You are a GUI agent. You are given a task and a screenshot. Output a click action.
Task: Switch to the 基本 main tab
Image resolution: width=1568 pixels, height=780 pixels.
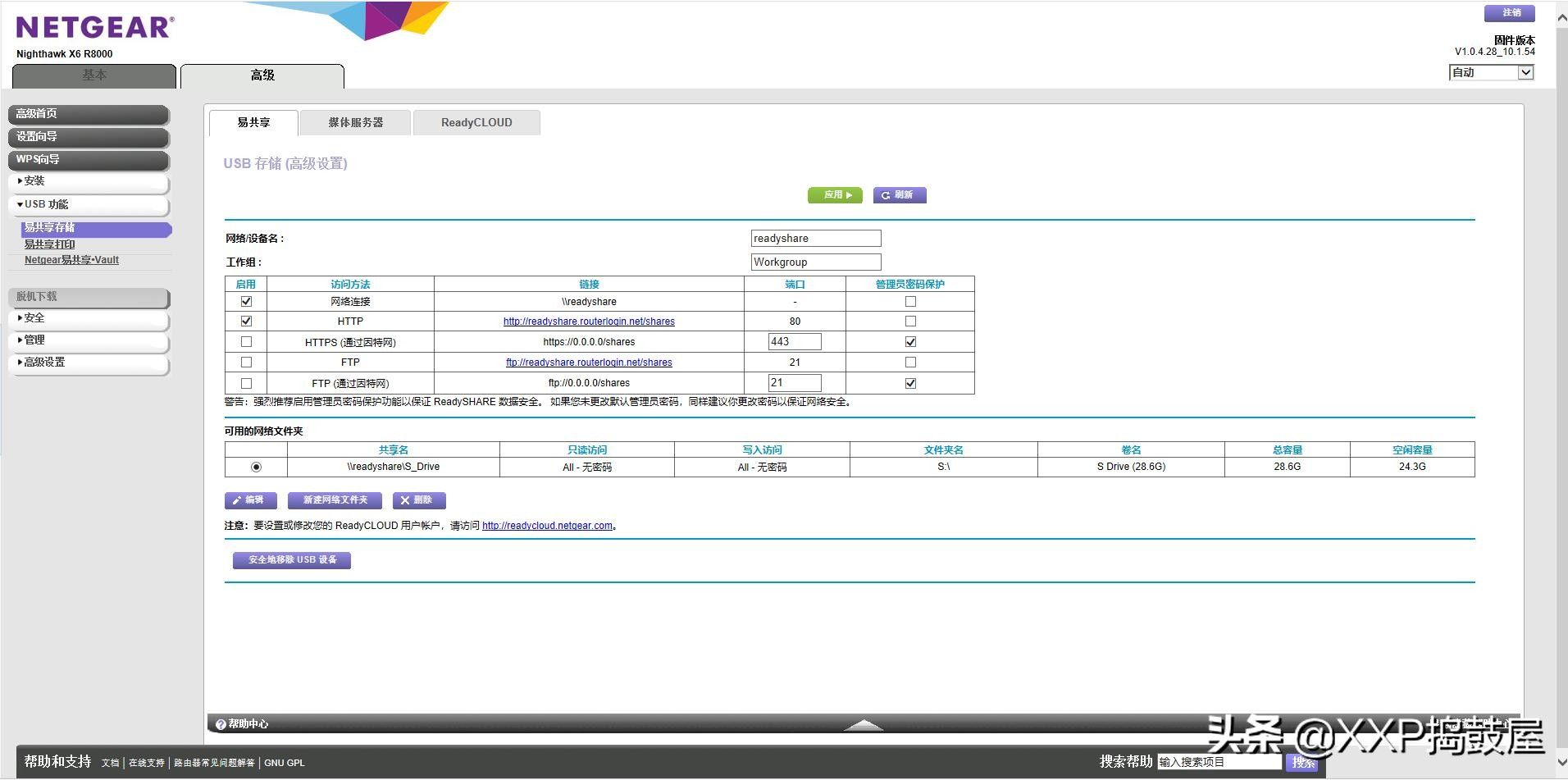click(x=94, y=75)
